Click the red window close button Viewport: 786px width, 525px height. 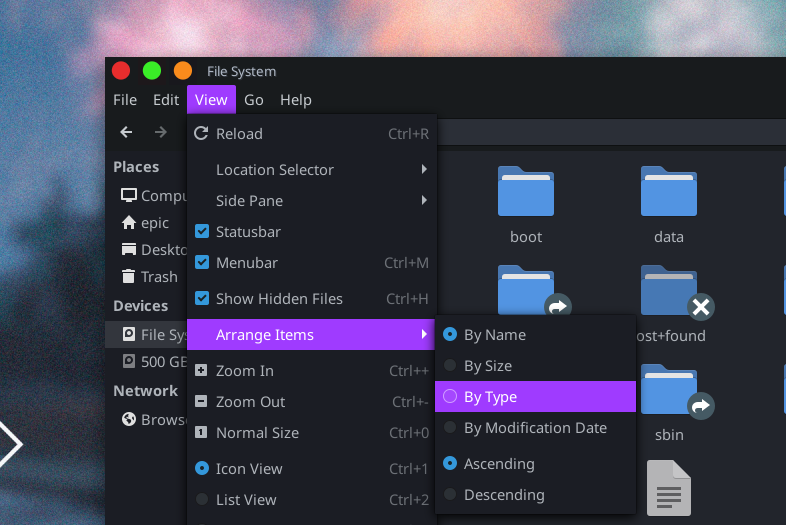click(121, 71)
